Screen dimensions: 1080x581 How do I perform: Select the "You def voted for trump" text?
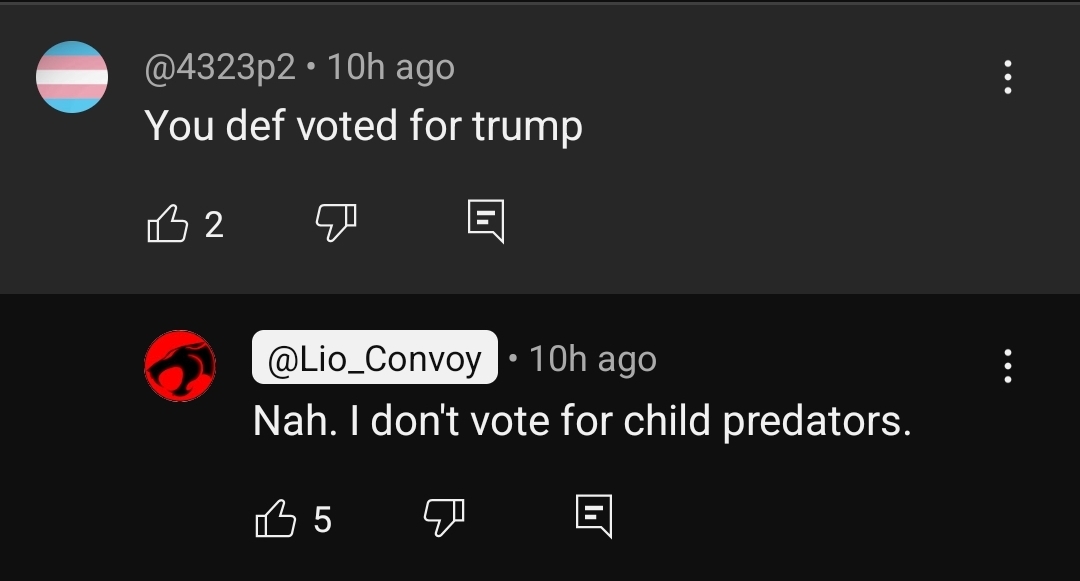click(364, 126)
